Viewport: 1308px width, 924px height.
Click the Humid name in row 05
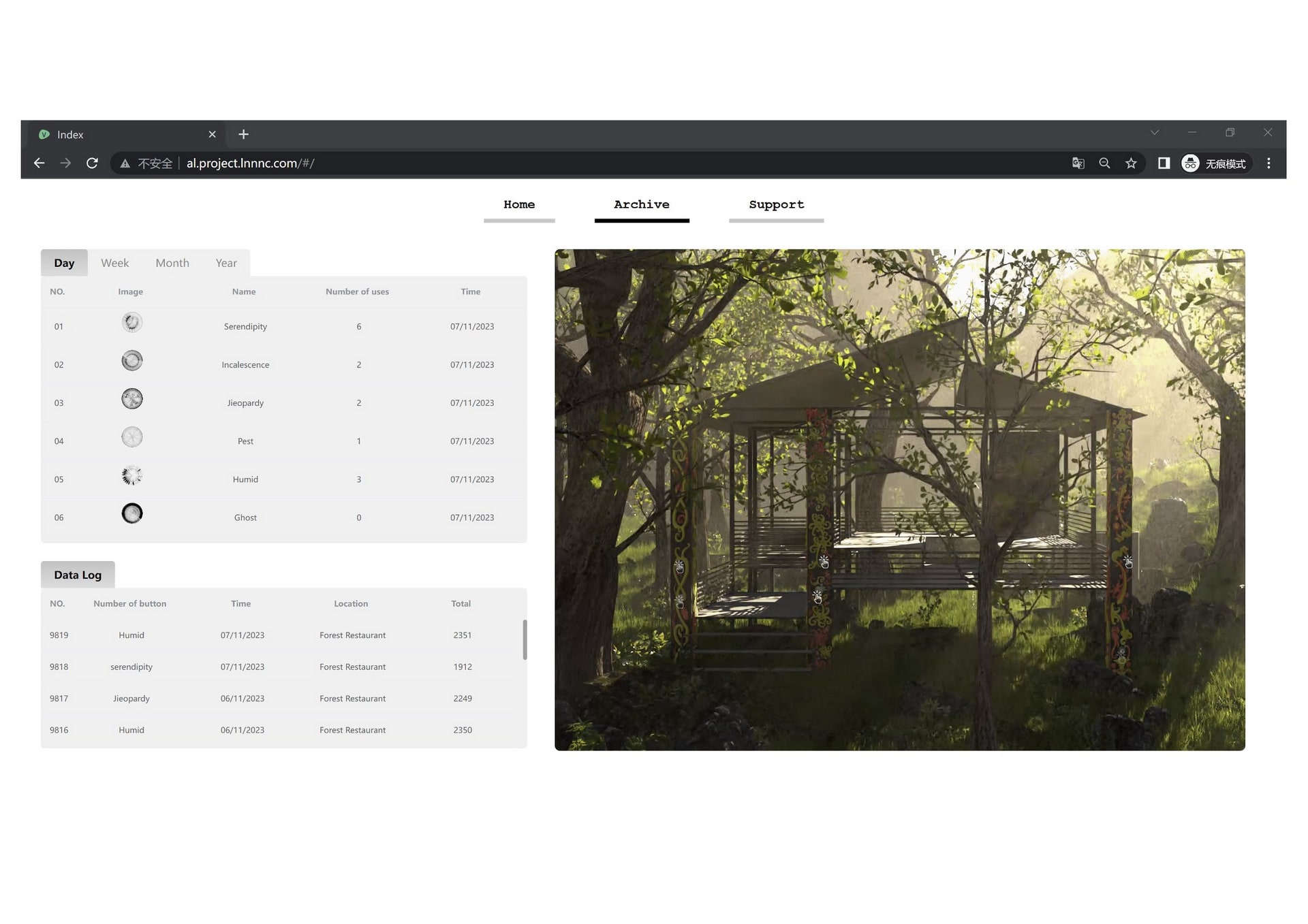coord(245,479)
